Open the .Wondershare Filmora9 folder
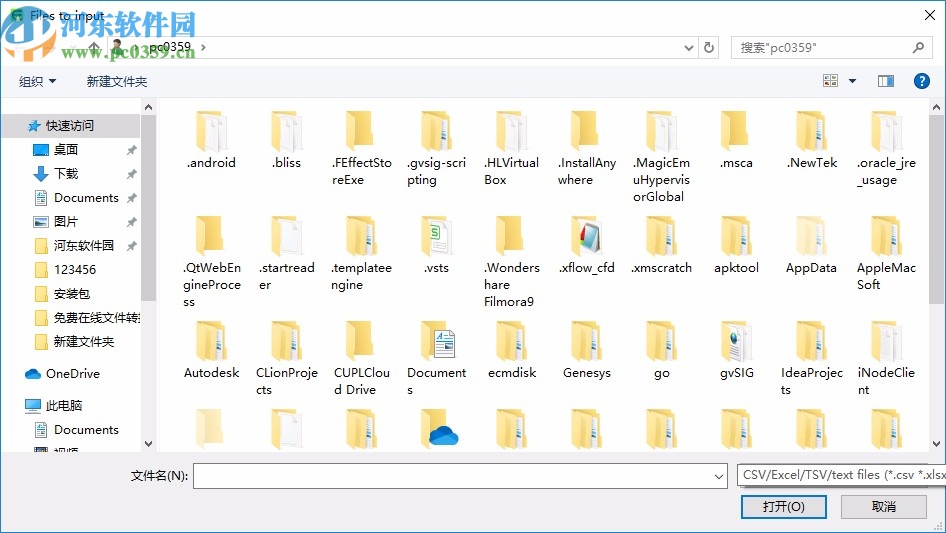 (x=511, y=262)
